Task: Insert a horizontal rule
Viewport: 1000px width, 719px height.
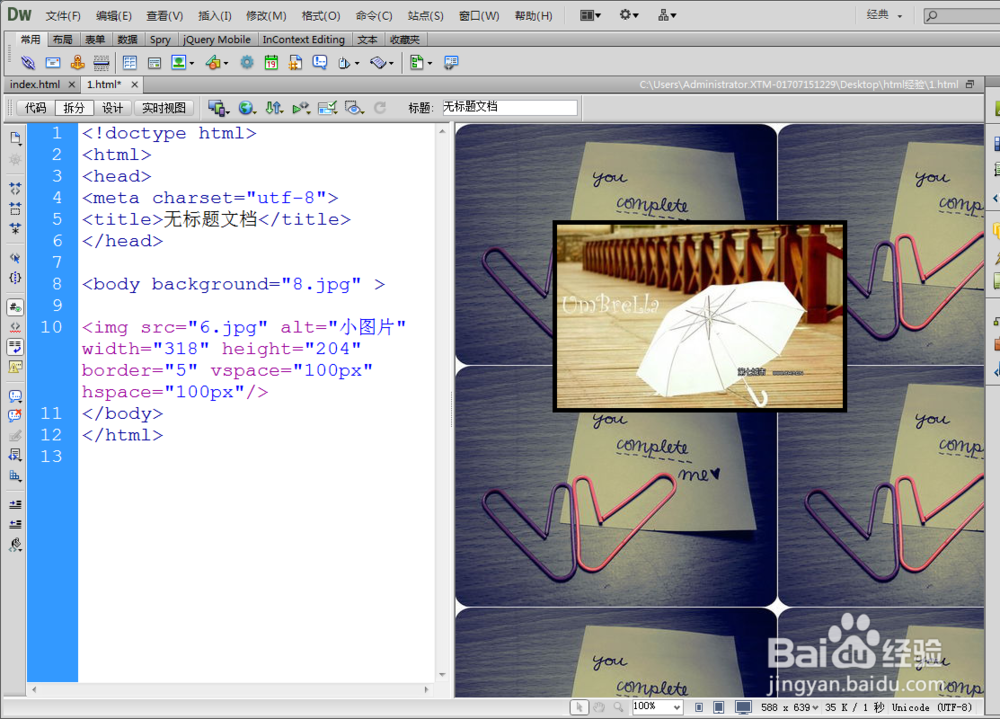Action: pos(101,63)
